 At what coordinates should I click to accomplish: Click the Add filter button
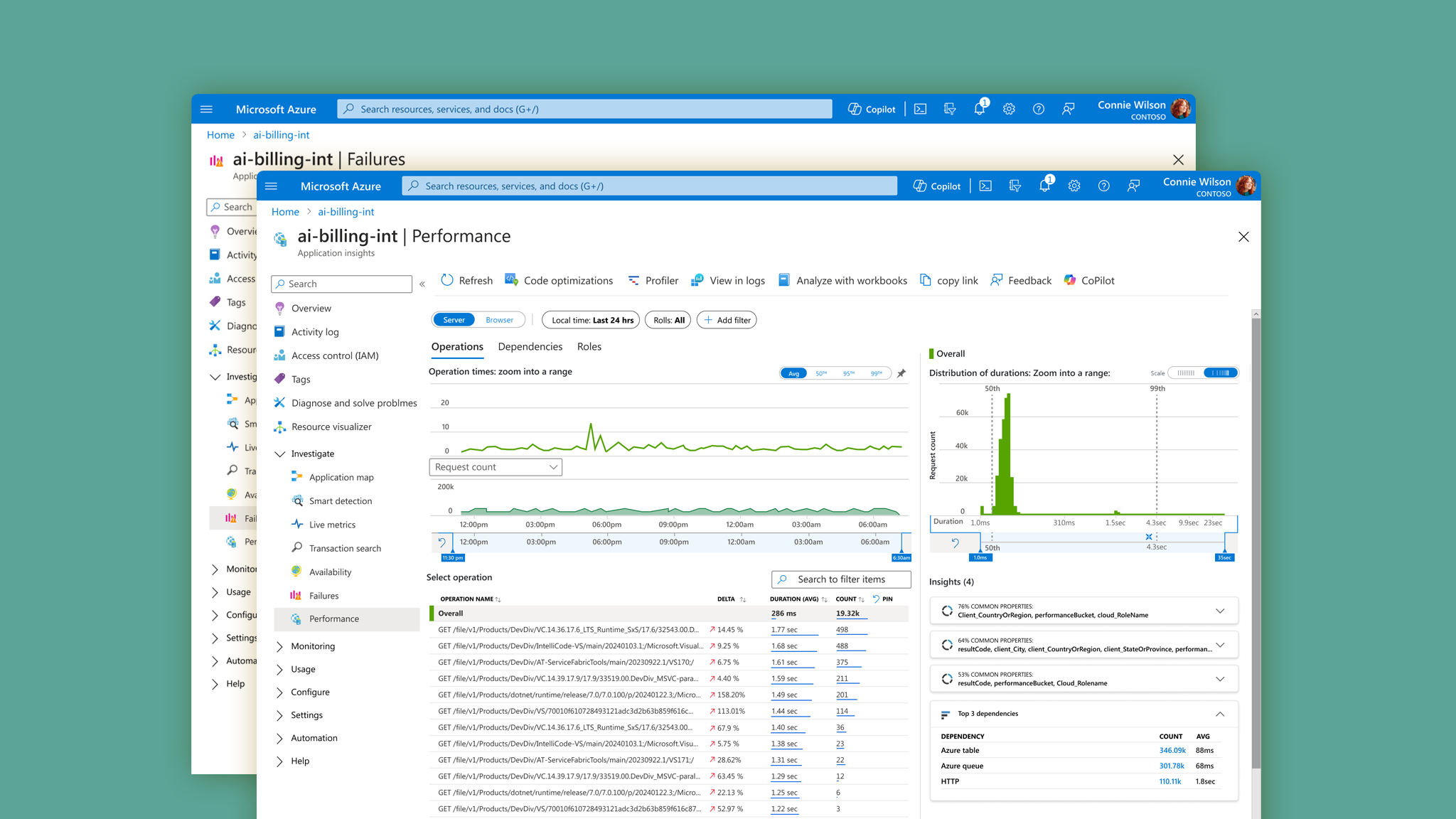727,320
